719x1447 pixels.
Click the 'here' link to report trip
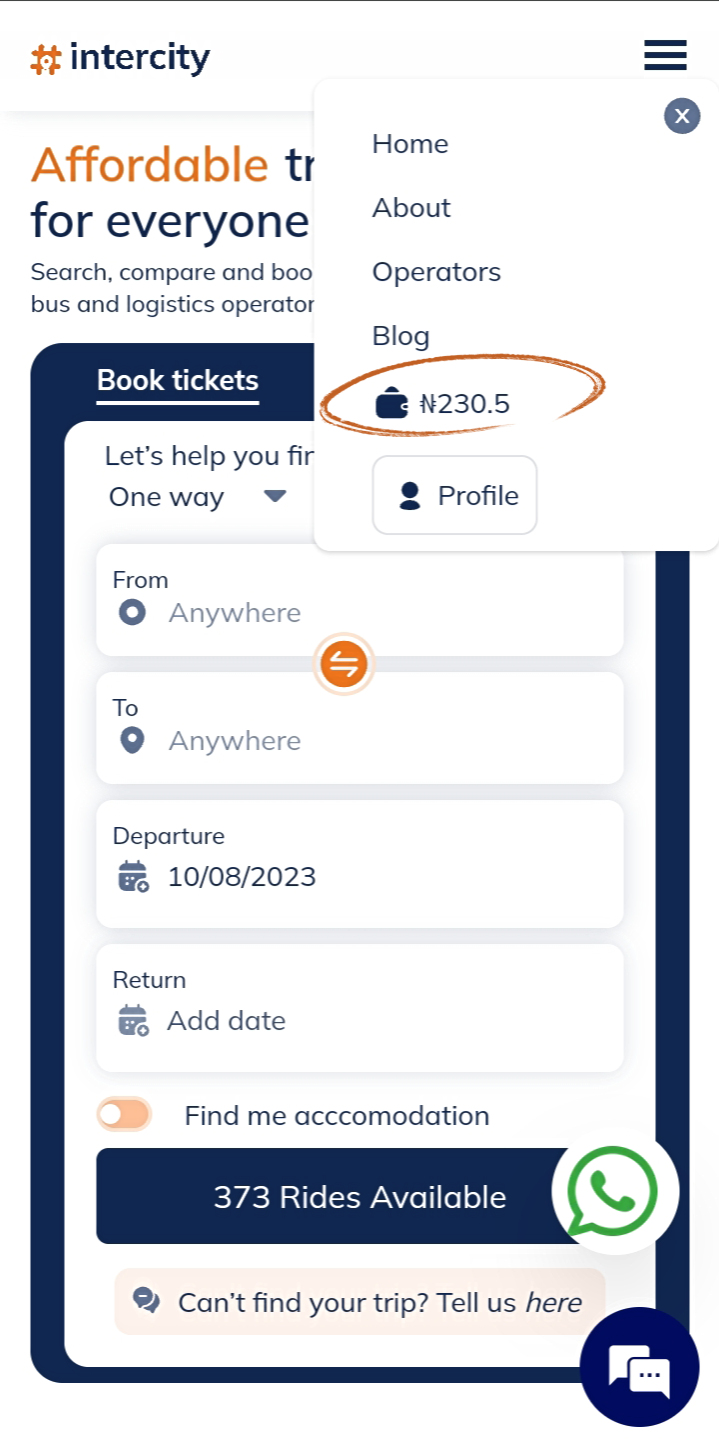coord(553,1302)
